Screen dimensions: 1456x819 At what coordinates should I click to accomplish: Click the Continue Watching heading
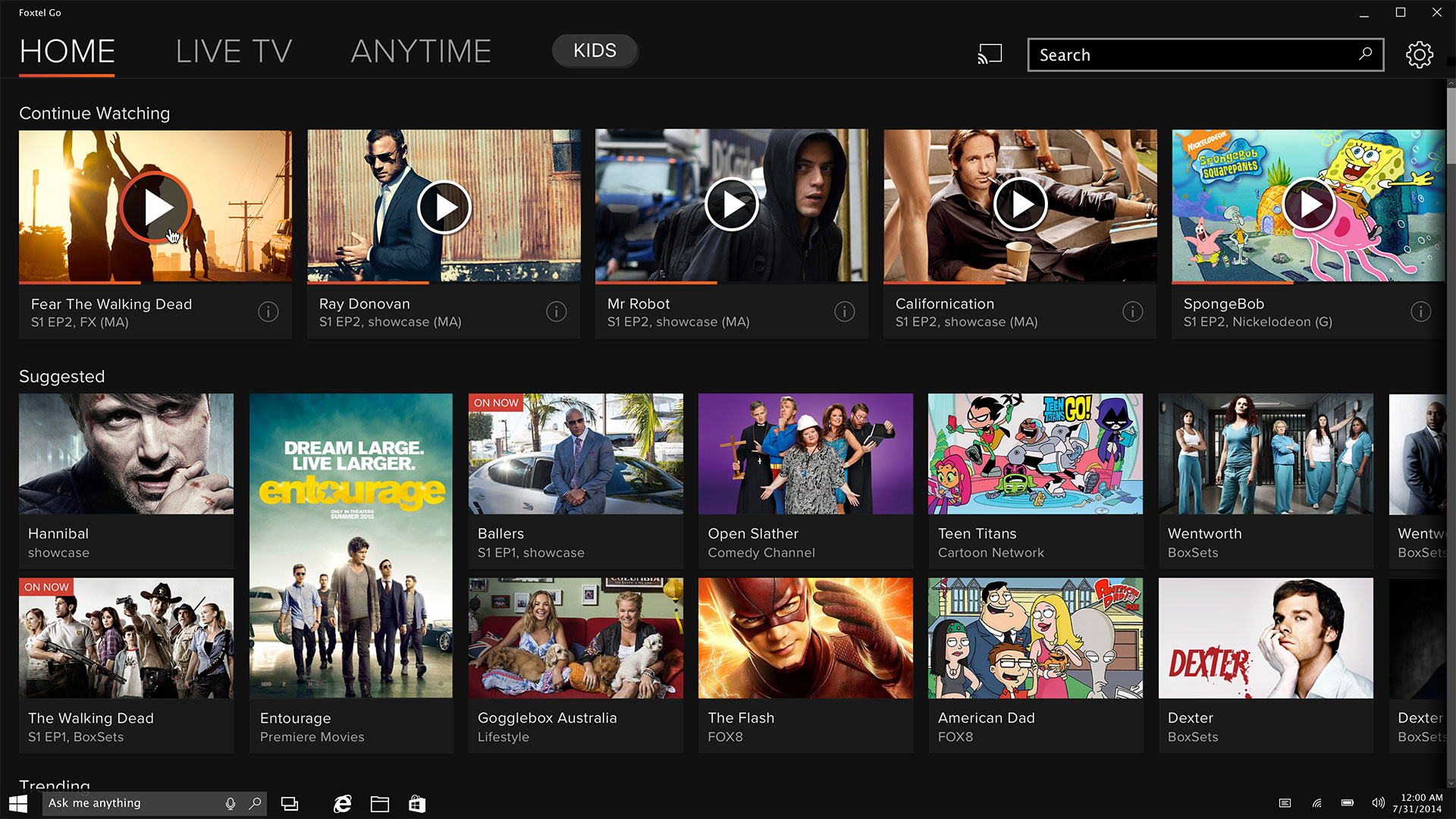pyautogui.click(x=95, y=113)
